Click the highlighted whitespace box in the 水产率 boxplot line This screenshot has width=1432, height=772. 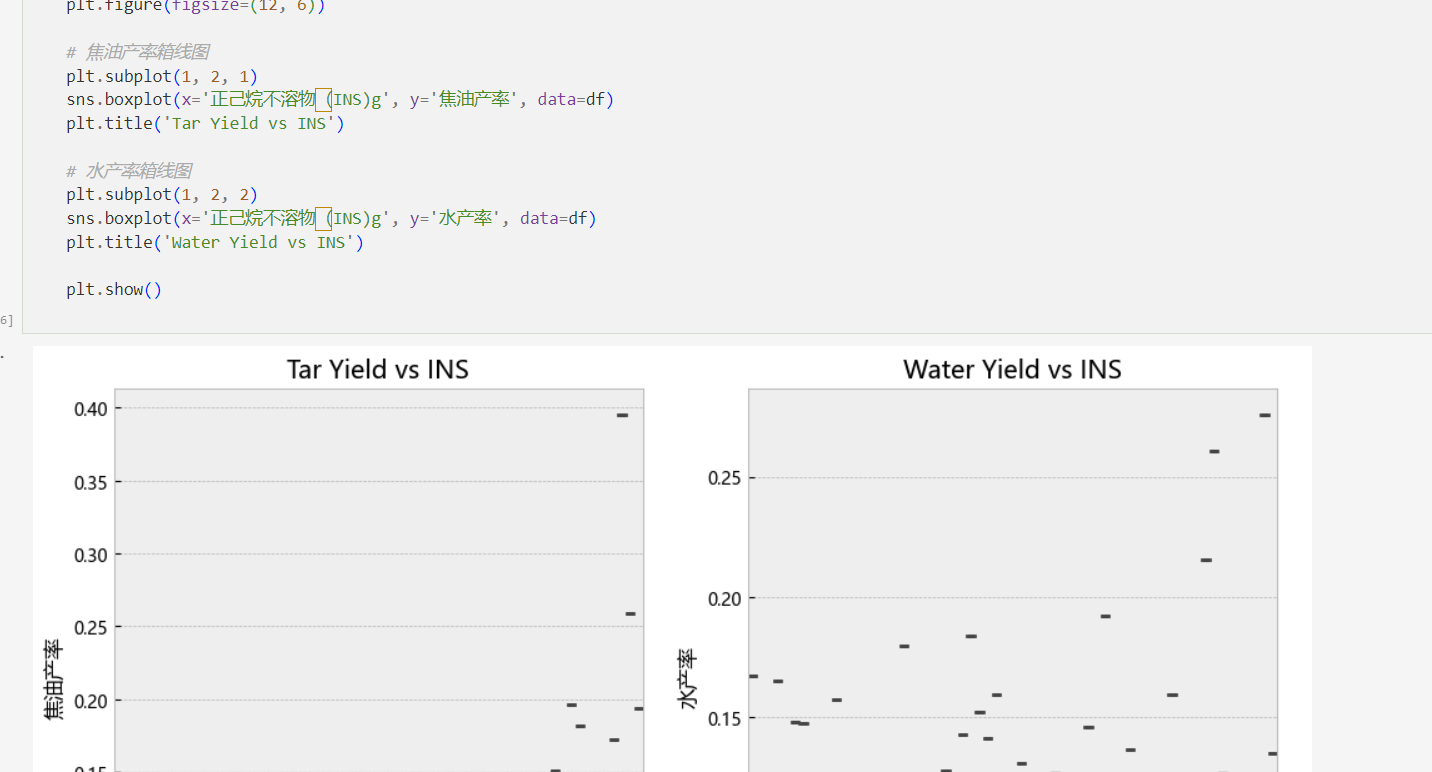click(323, 219)
